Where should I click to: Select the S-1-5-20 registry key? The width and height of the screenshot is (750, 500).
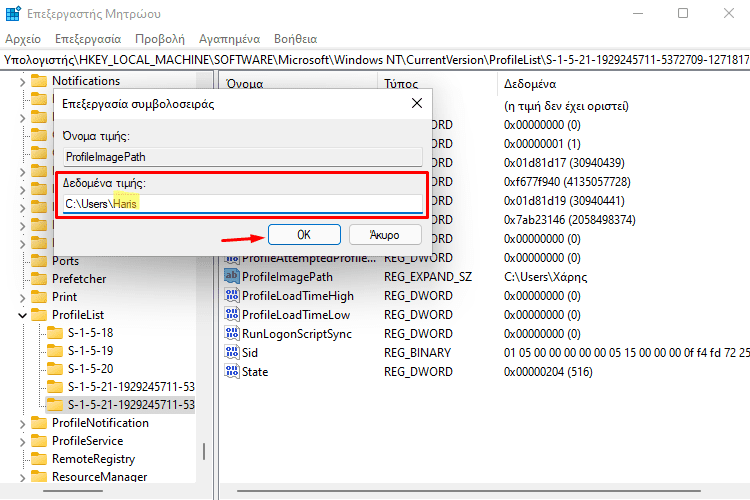(x=90, y=368)
